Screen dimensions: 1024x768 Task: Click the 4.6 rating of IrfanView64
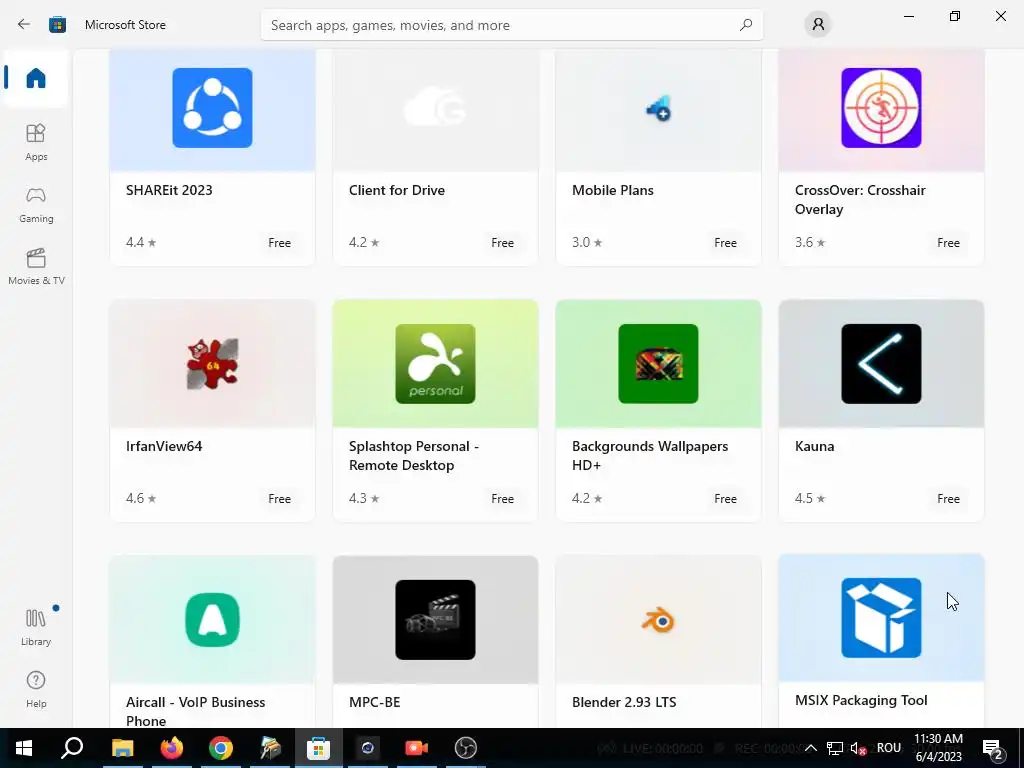click(x=141, y=498)
